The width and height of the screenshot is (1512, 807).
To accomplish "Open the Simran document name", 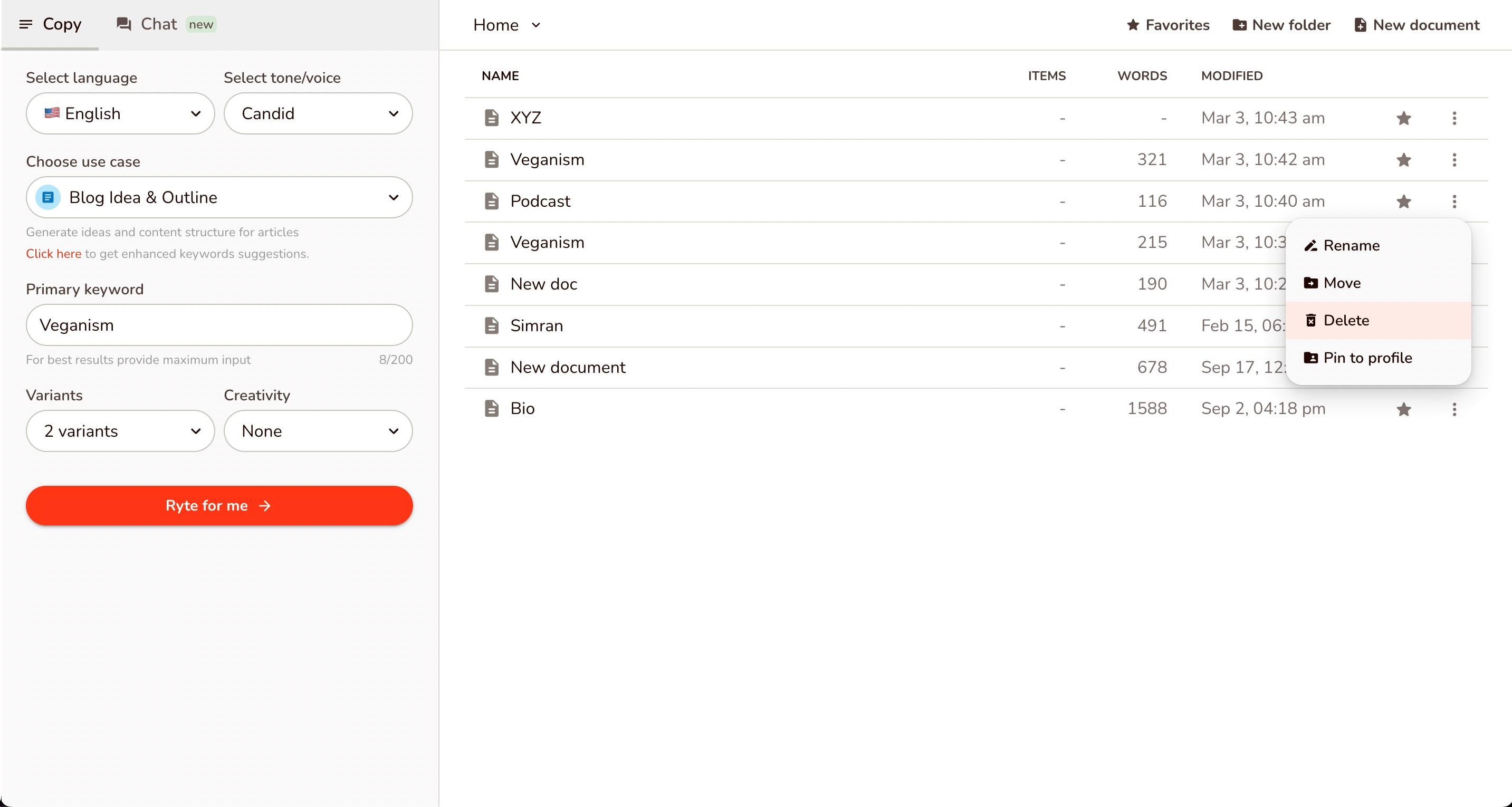I will click(x=537, y=326).
